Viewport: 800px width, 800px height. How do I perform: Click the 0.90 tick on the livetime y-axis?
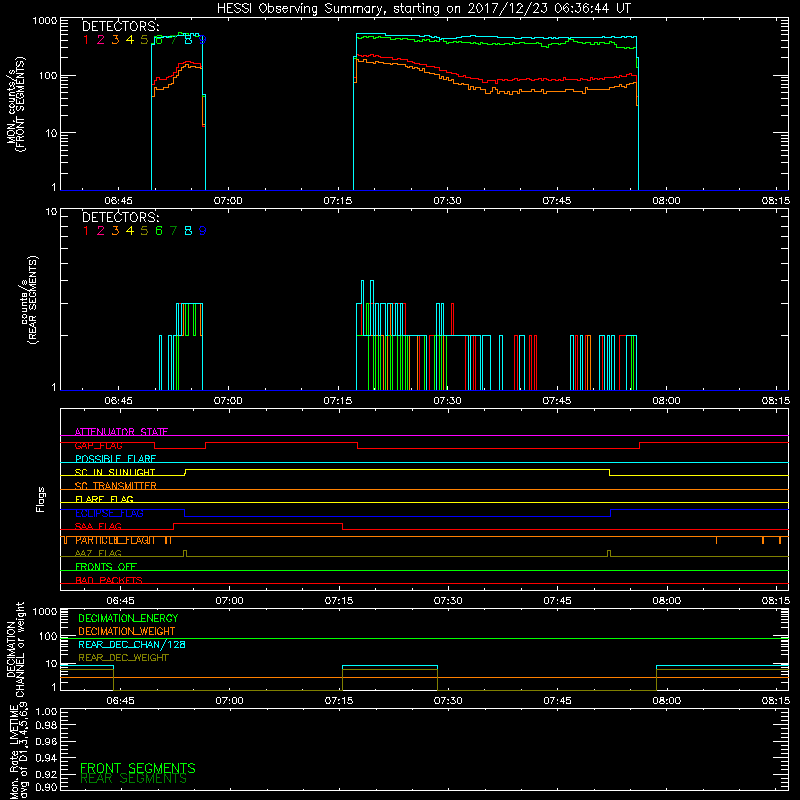(46, 787)
